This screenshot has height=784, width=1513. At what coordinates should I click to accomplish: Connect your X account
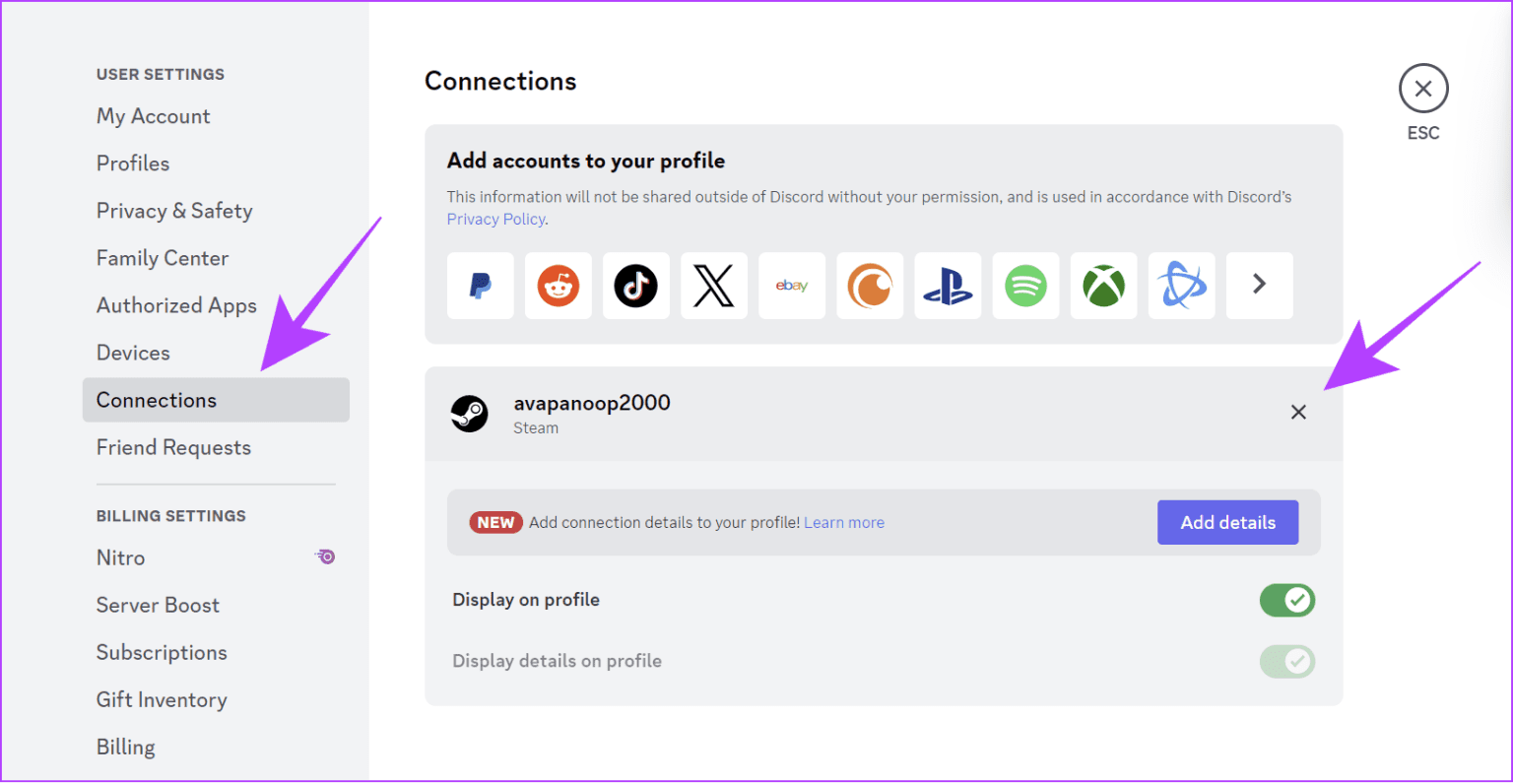(713, 286)
